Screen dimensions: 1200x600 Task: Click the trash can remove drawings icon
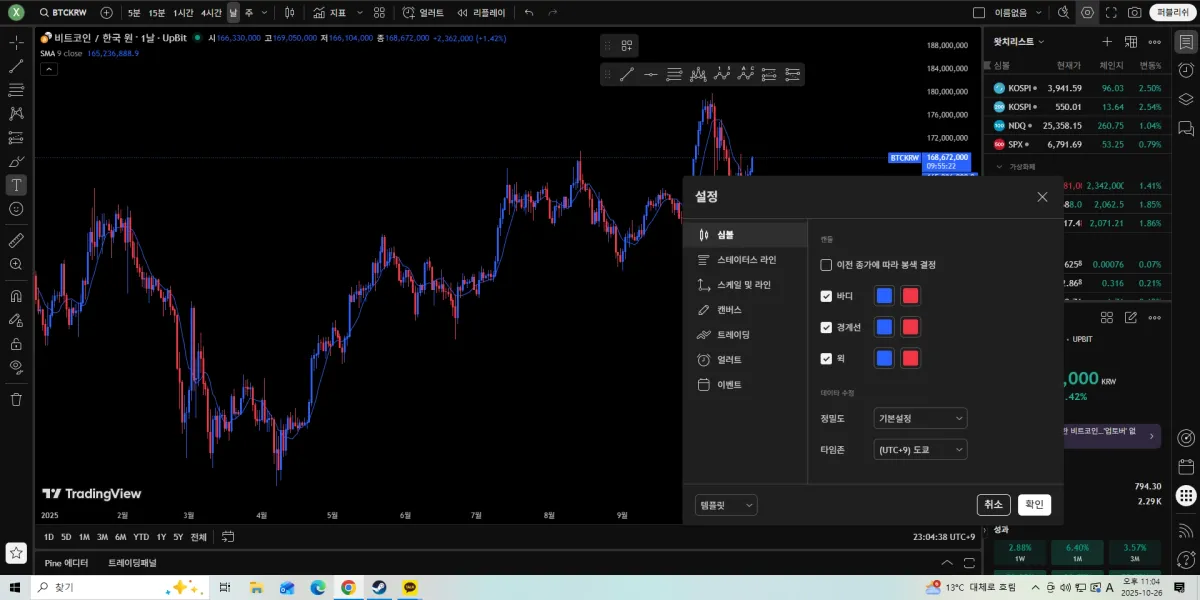point(16,399)
